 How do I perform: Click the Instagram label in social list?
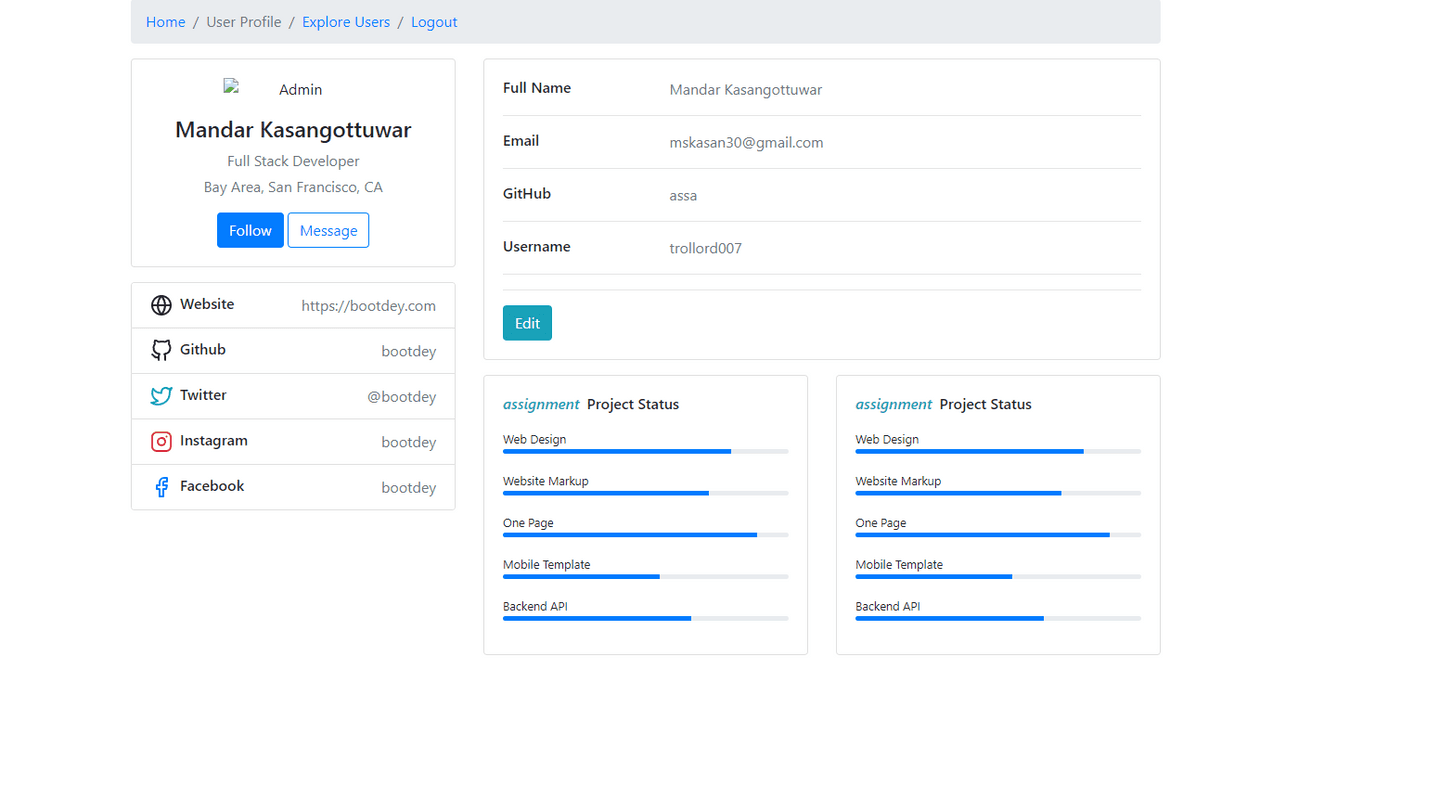(x=214, y=440)
